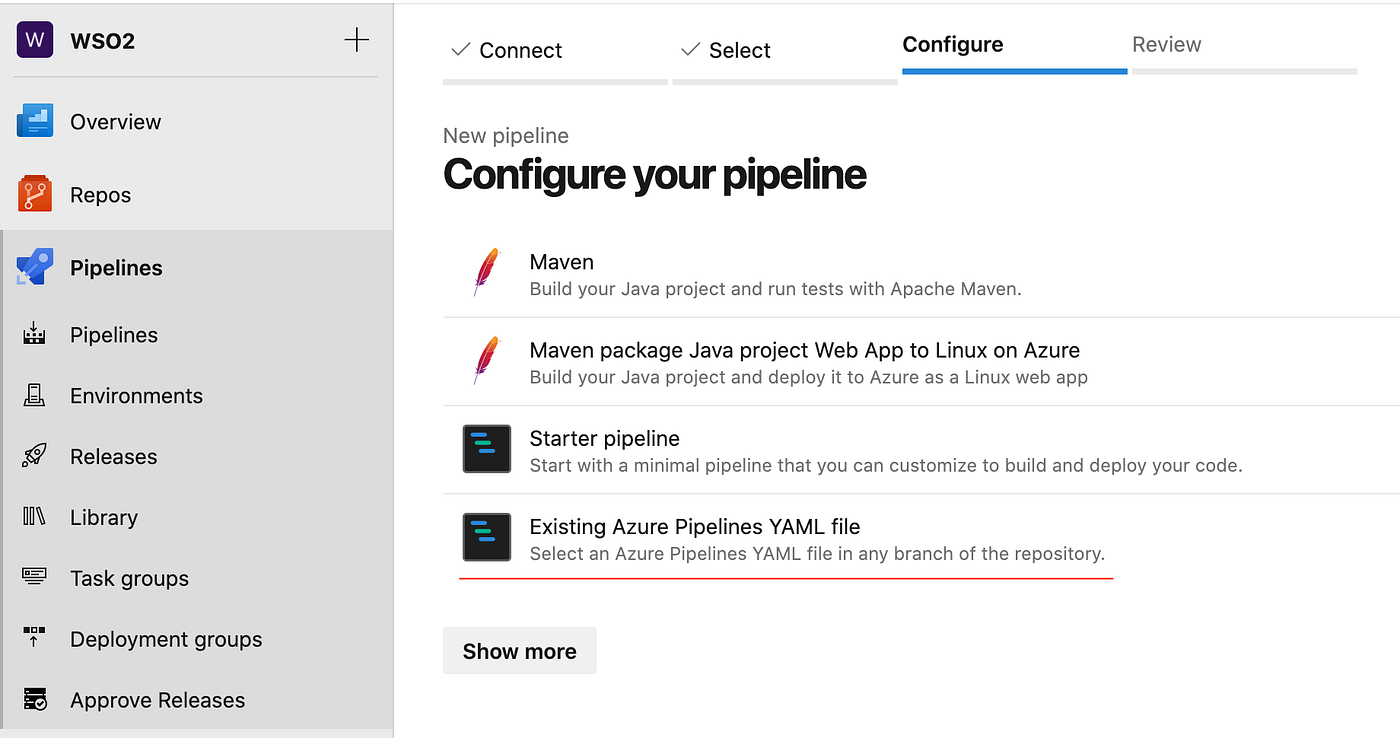The width and height of the screenshot is (1400, 738).
Task: Click the WSO2 project avatar icon
Action: pyautogui.click(x=35, y=40)
